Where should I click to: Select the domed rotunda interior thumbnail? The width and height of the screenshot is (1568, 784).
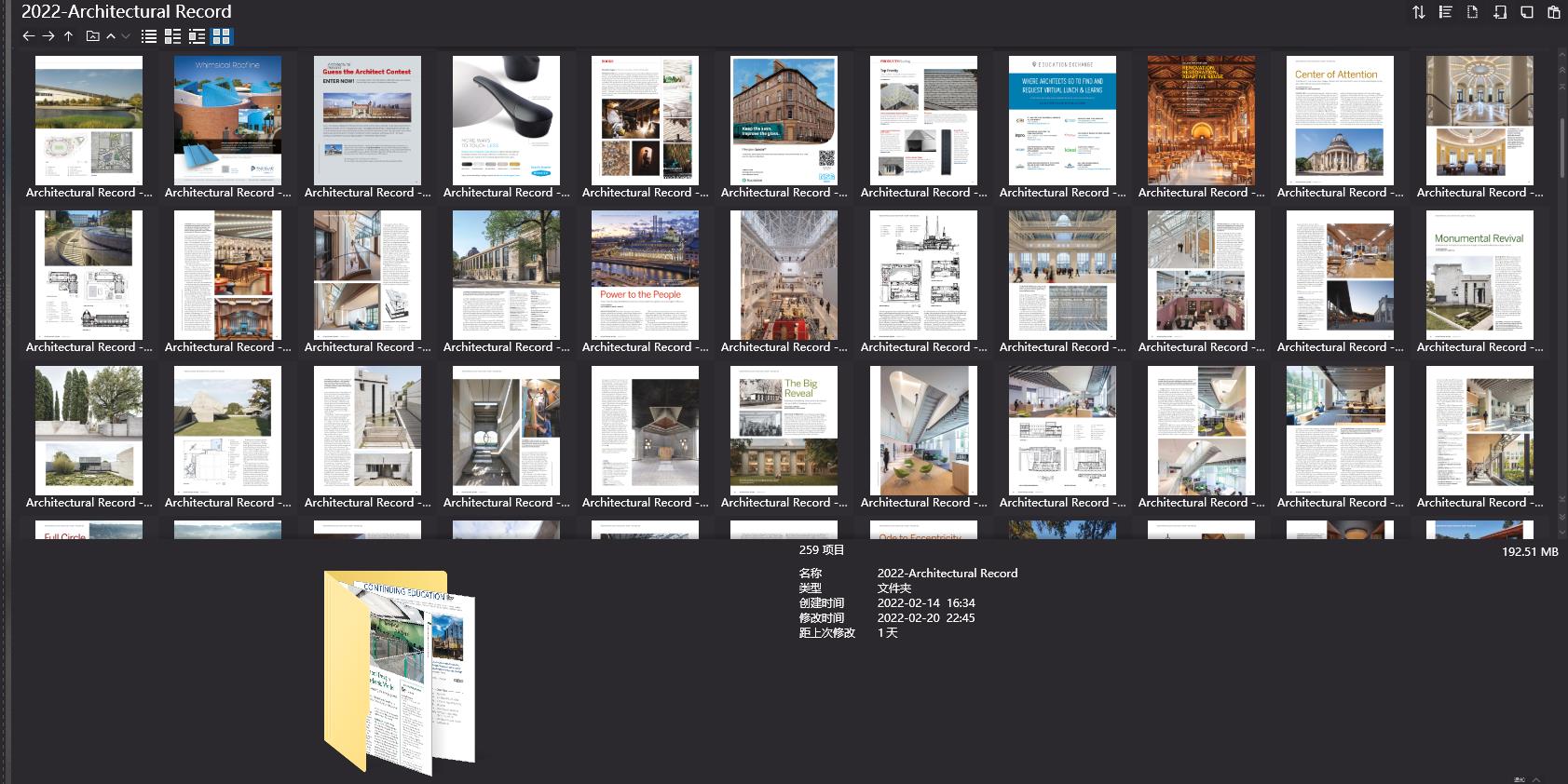coord(1479,120)
